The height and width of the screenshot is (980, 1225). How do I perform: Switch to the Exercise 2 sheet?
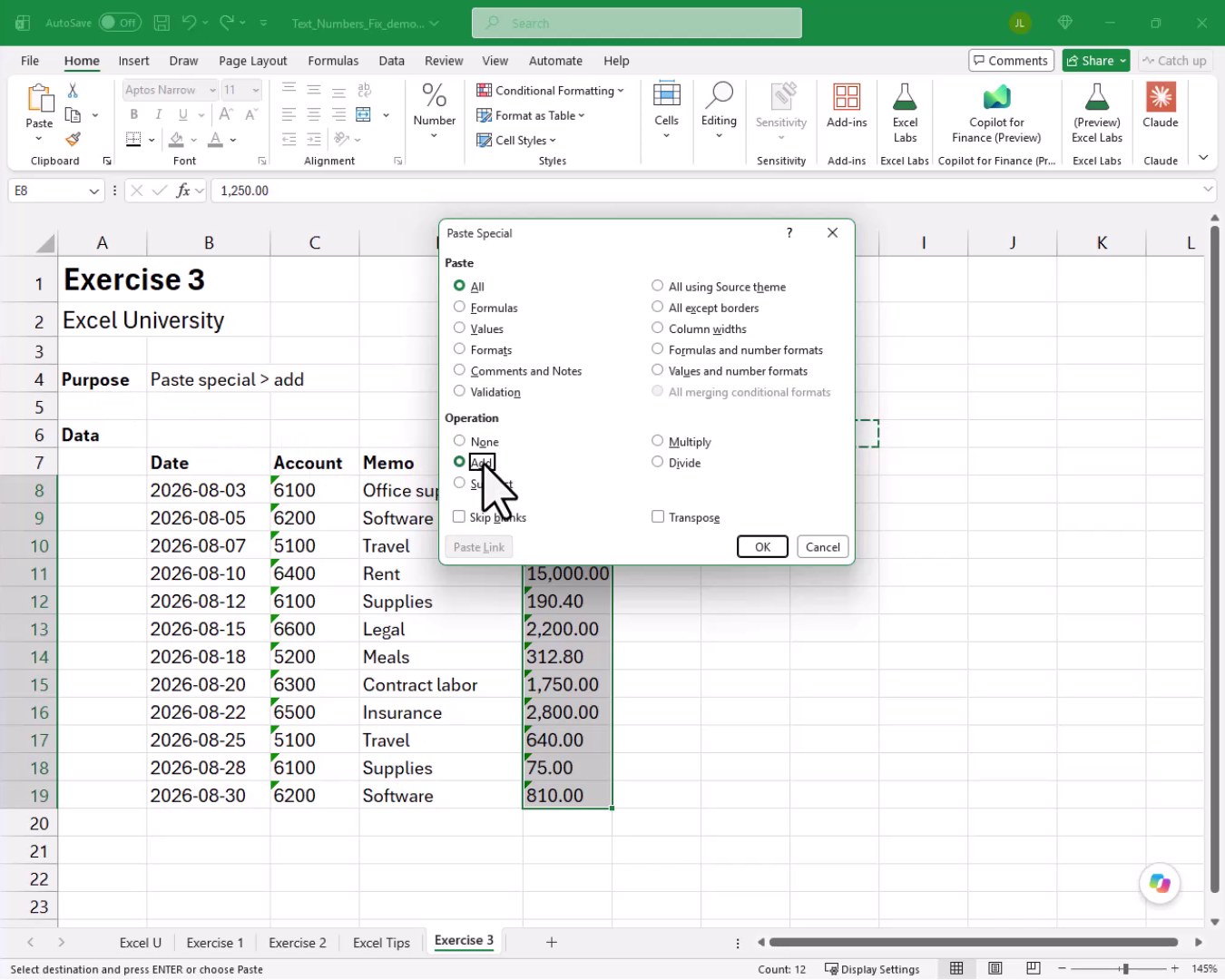point(298,943)
